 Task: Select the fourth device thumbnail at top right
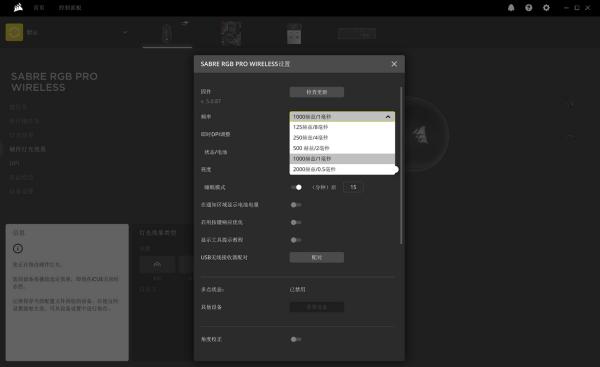(357, 34)
